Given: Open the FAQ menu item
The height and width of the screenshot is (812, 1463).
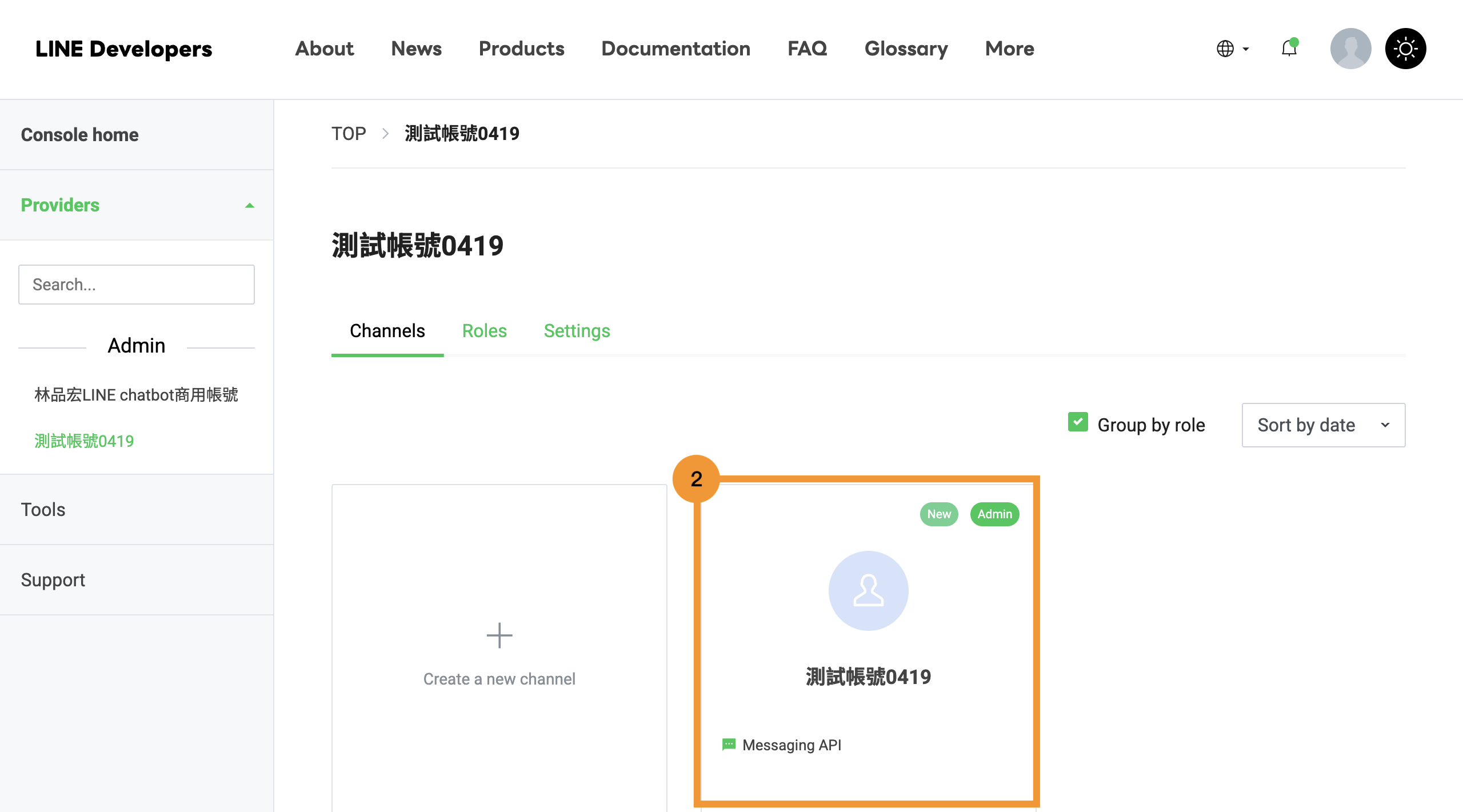Looking at the screenshot, I should click(x=807, y=49).
